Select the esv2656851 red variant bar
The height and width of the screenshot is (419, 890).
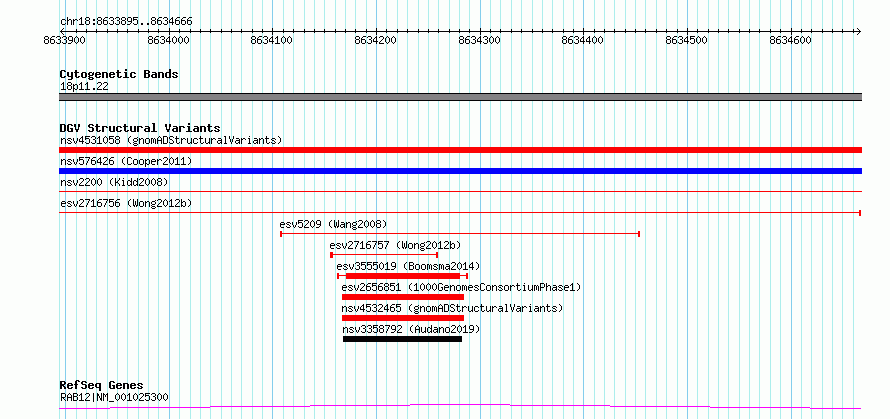coord(403,297)
